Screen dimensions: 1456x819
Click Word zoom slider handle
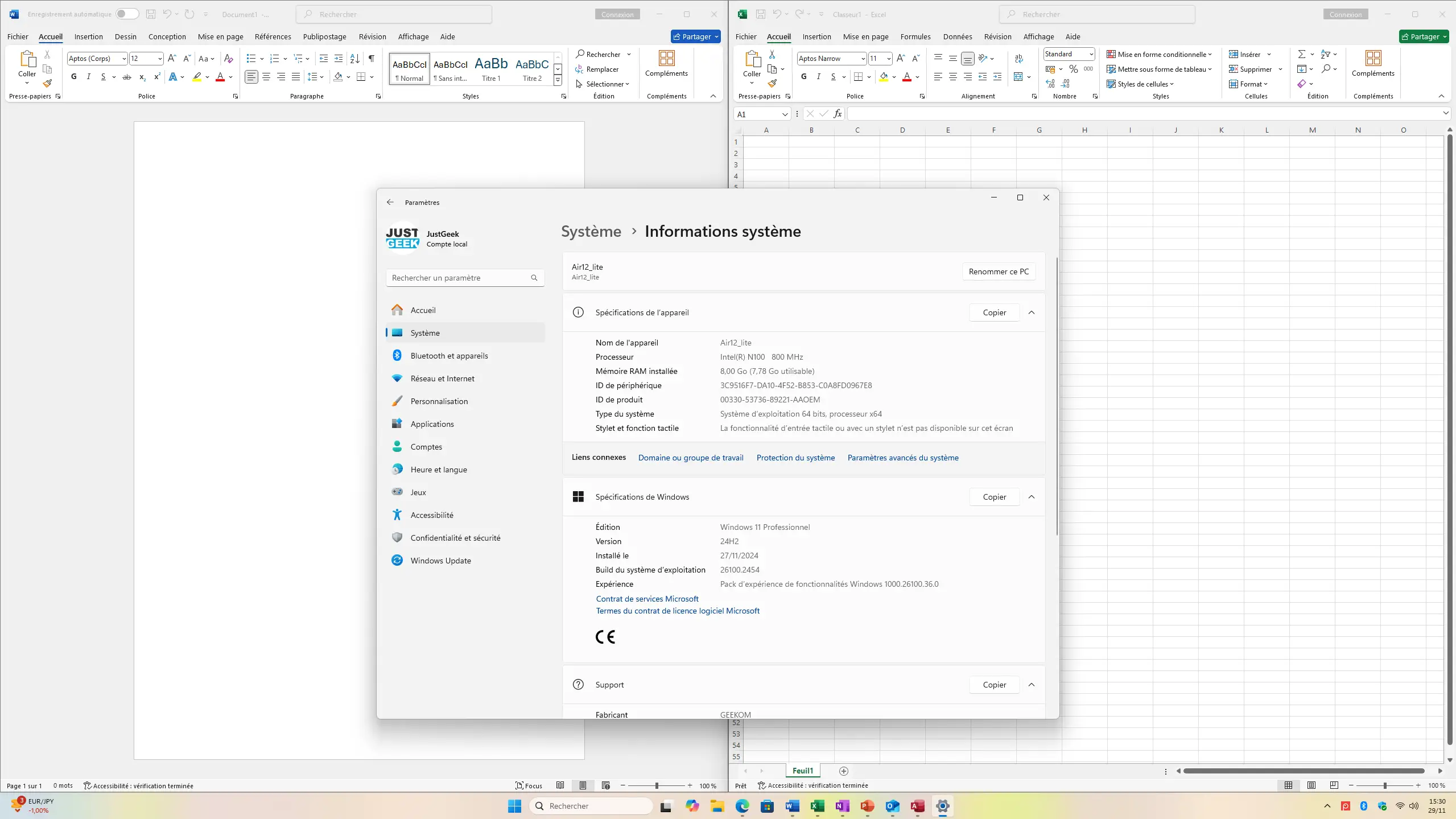(657, 786)
